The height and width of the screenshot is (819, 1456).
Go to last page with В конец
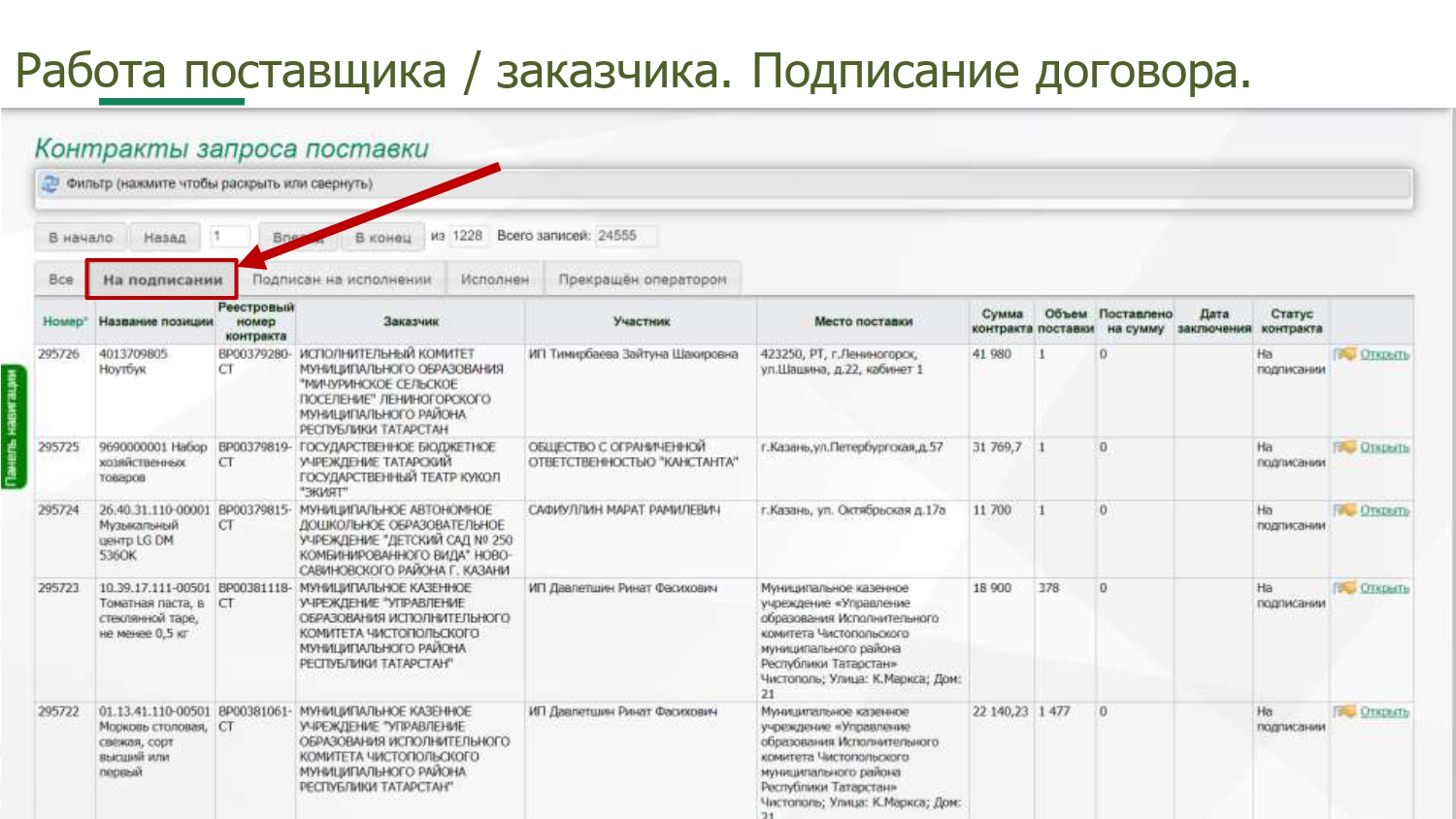click(382, 237)
